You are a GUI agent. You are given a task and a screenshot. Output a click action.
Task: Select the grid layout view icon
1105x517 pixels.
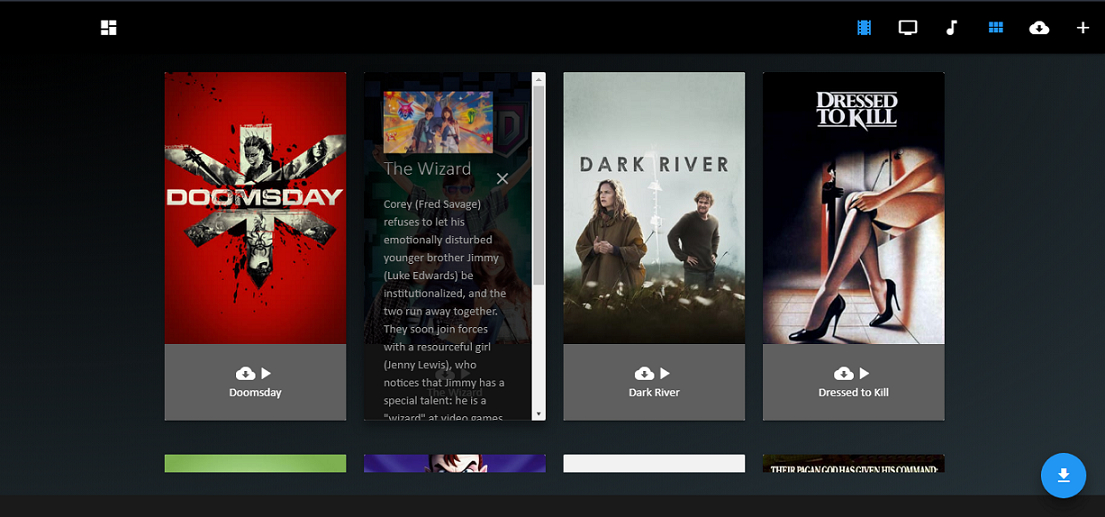(995, 27)
